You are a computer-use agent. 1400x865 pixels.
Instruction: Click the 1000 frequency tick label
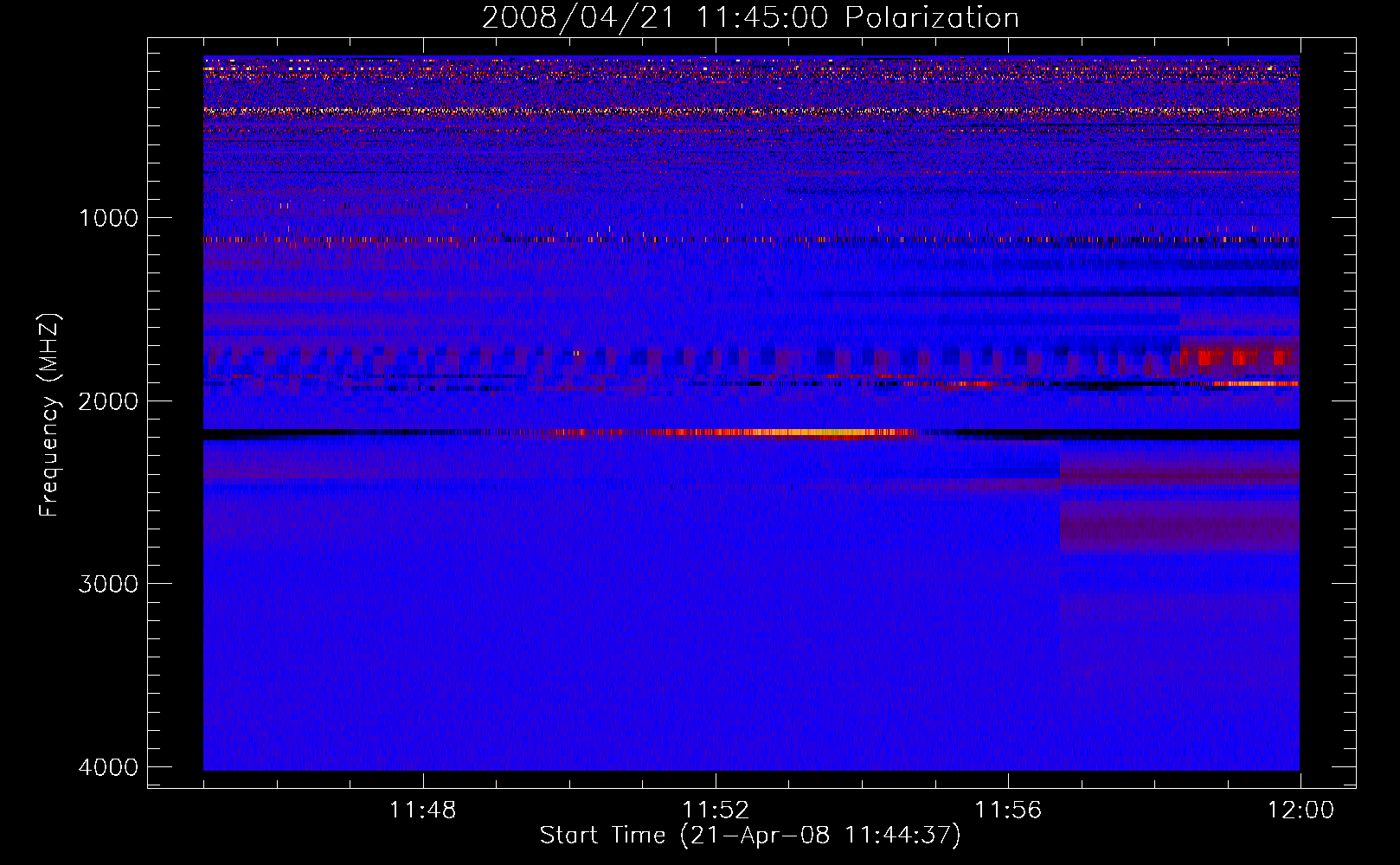coord(108,217)
